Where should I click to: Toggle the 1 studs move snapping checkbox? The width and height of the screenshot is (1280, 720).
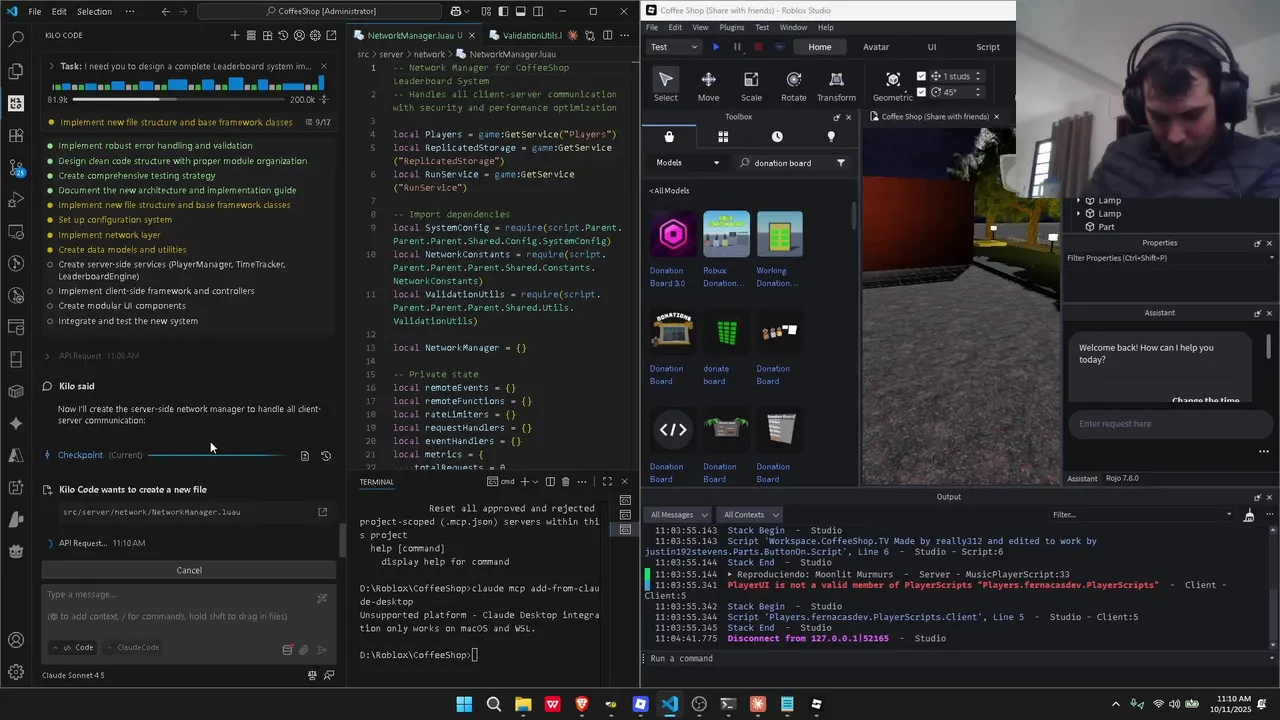(x=921, y=76)
